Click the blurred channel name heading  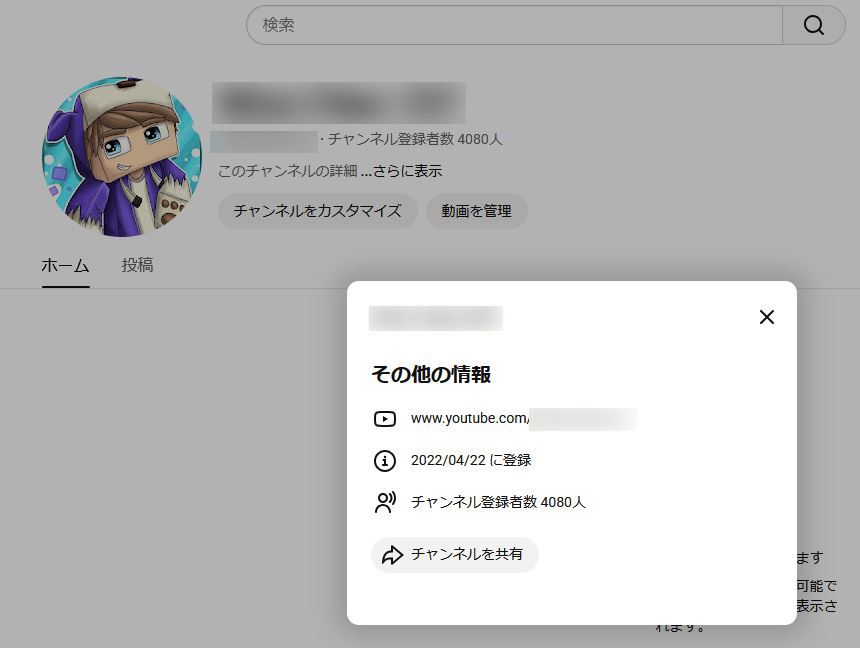click(338, 103)
